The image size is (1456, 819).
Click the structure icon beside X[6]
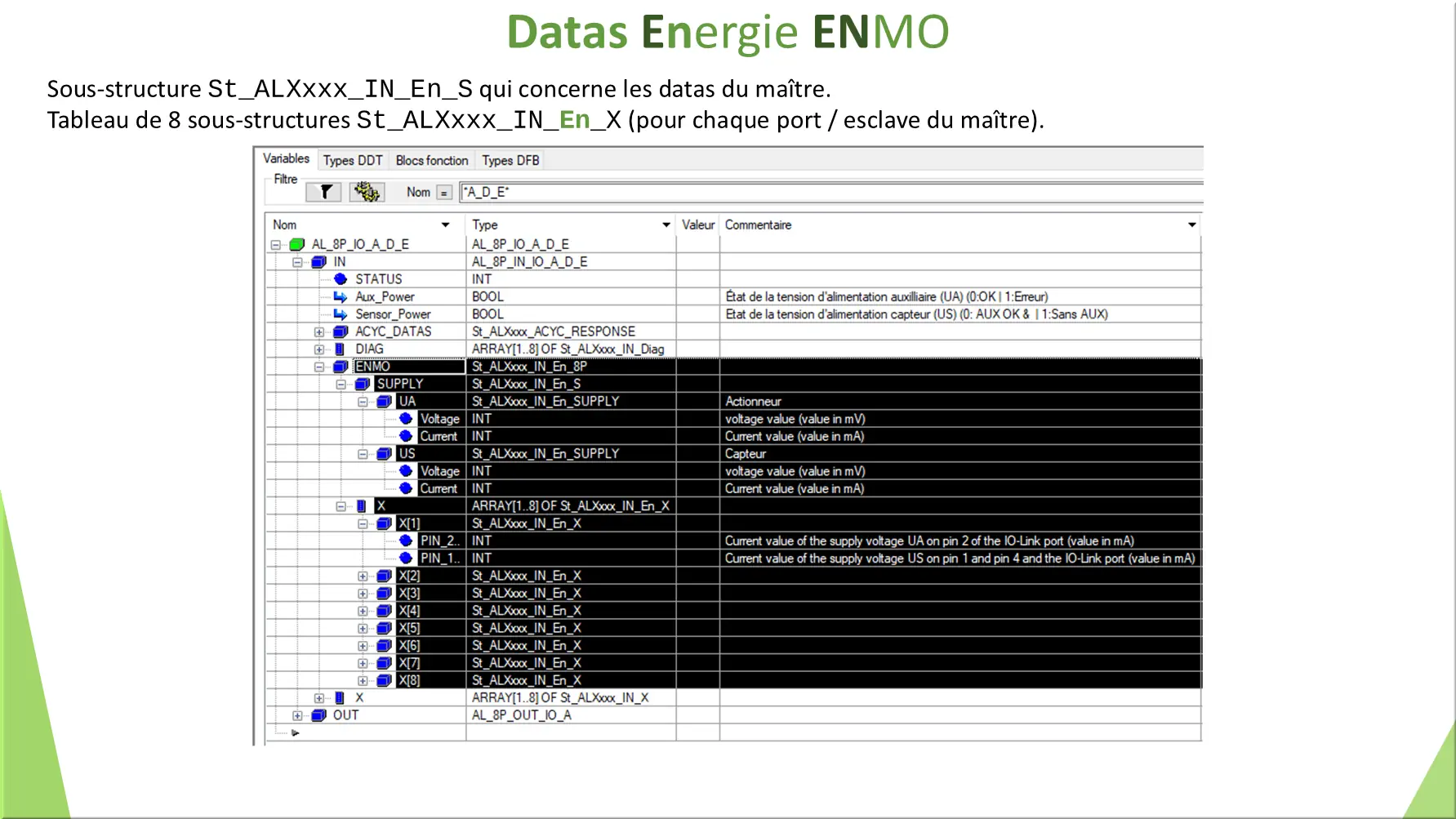tap(384, 645)
